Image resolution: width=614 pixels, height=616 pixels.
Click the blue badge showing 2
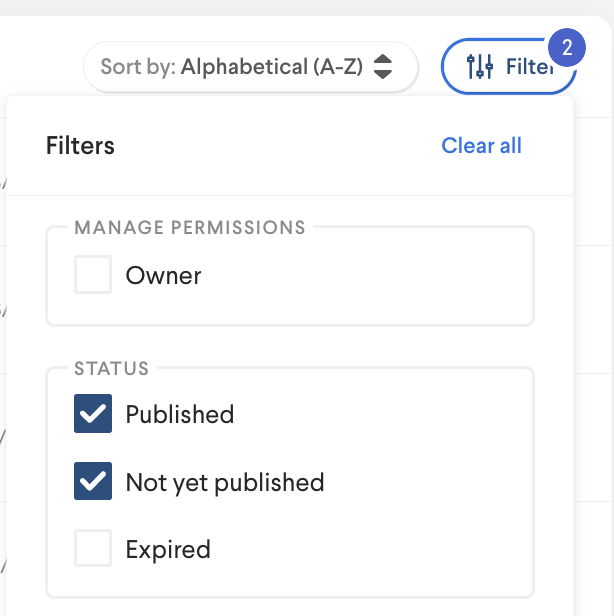(x=566, y=48)
